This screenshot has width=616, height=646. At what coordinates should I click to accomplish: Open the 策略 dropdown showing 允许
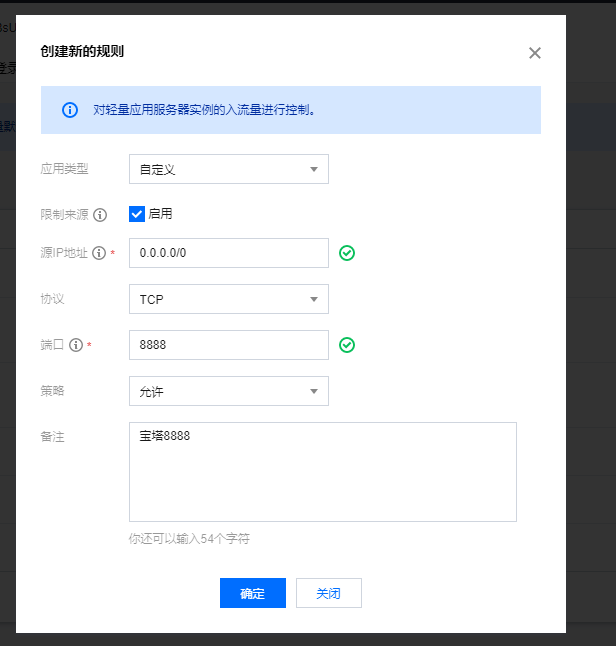click(x=228, y=391)
